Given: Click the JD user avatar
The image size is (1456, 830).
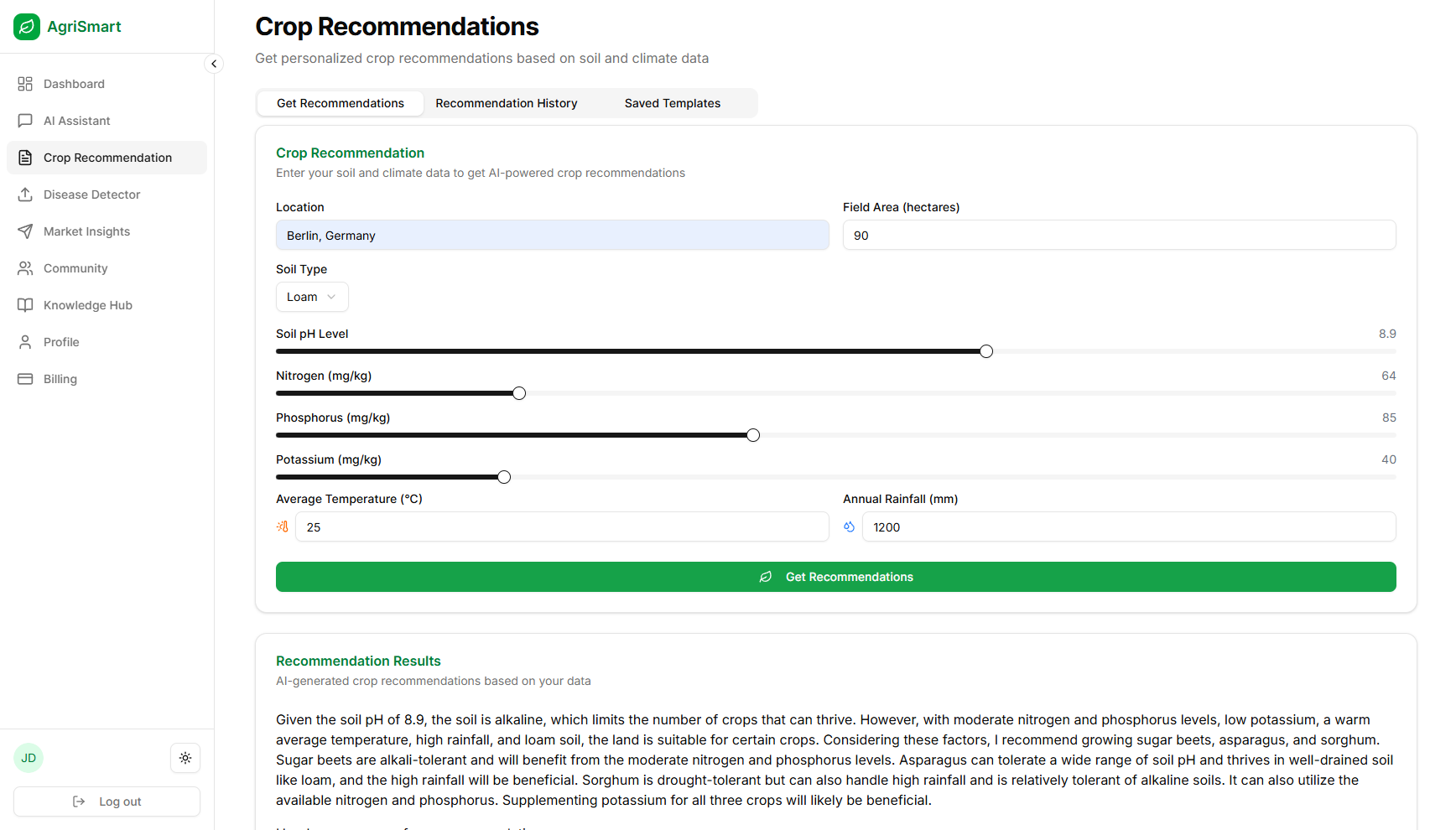Looking at the screenshot, I should (29, 758).
